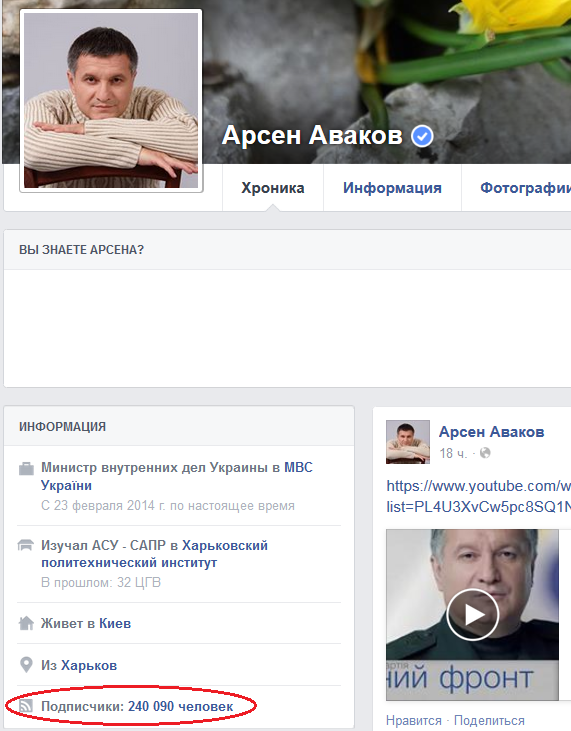
Task: Open the МВС України workplace link
Action: pyautogui.click(x=177, y=476)
